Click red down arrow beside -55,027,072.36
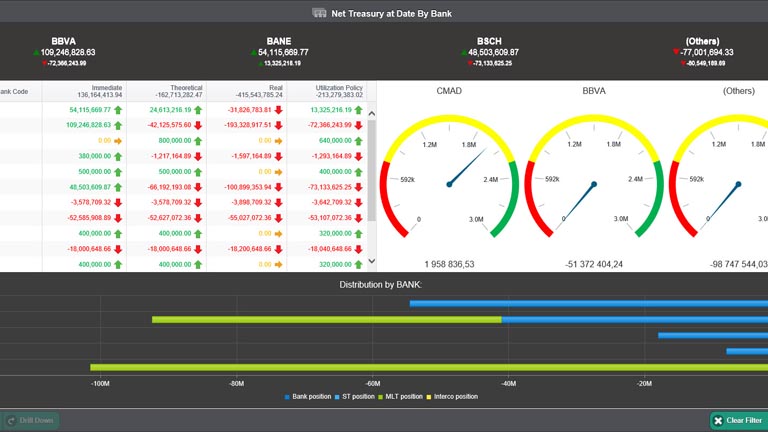 click(x=278, y=218)
